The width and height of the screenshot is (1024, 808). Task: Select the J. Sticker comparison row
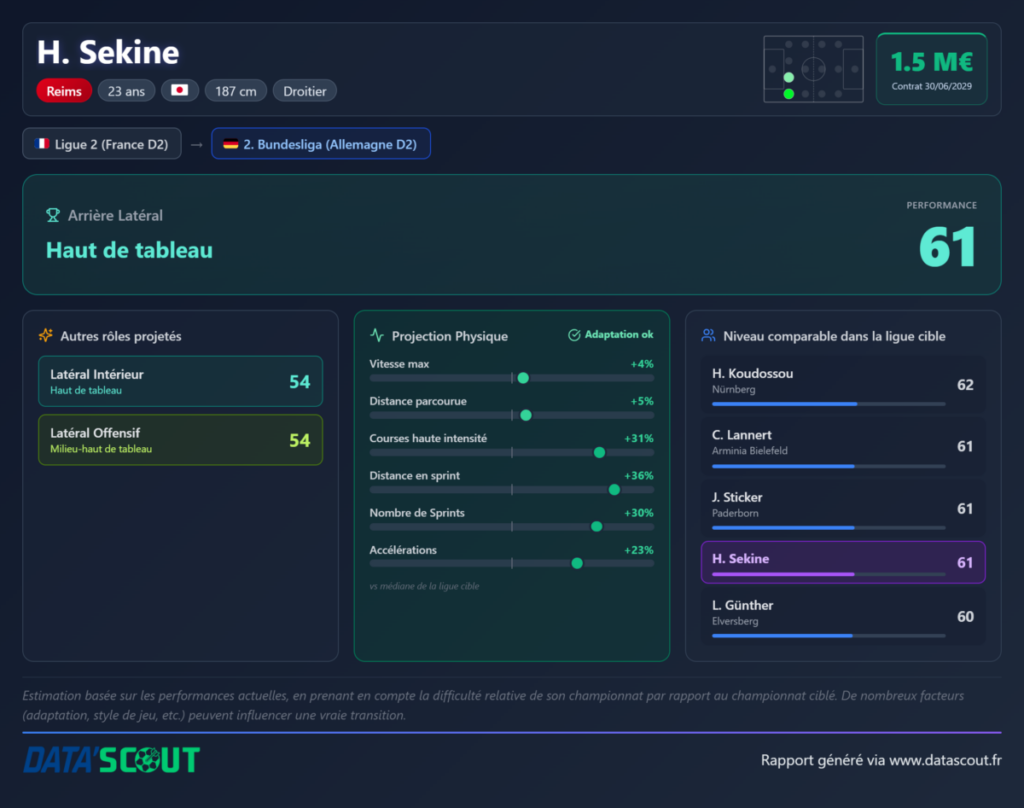(843, 508)
